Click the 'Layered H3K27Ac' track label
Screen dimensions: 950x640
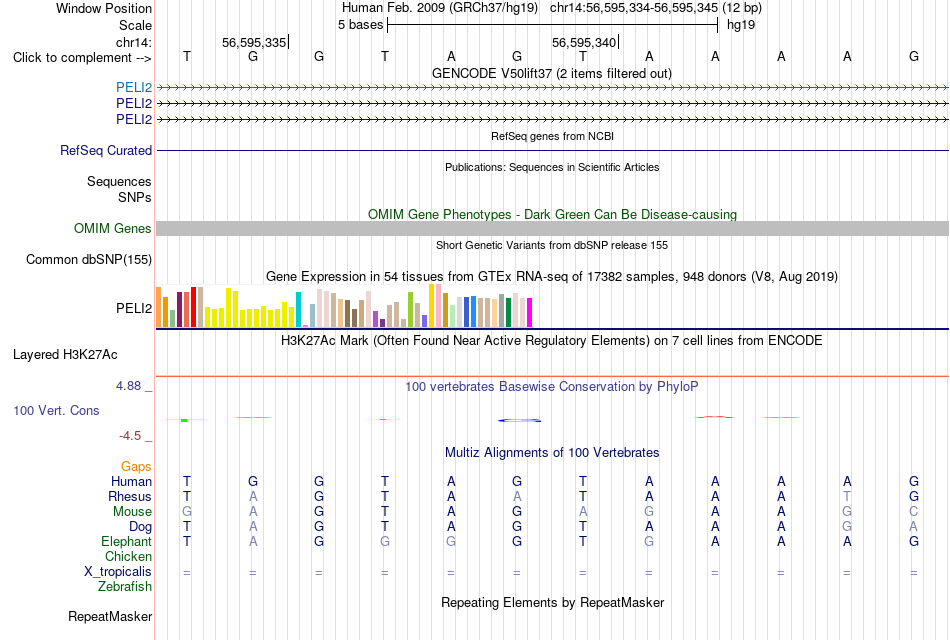tap(65, 355)
